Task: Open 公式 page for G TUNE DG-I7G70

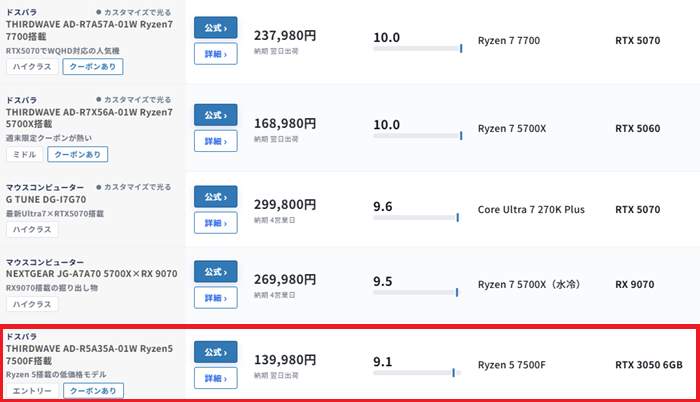Action: tap(216, 197)
